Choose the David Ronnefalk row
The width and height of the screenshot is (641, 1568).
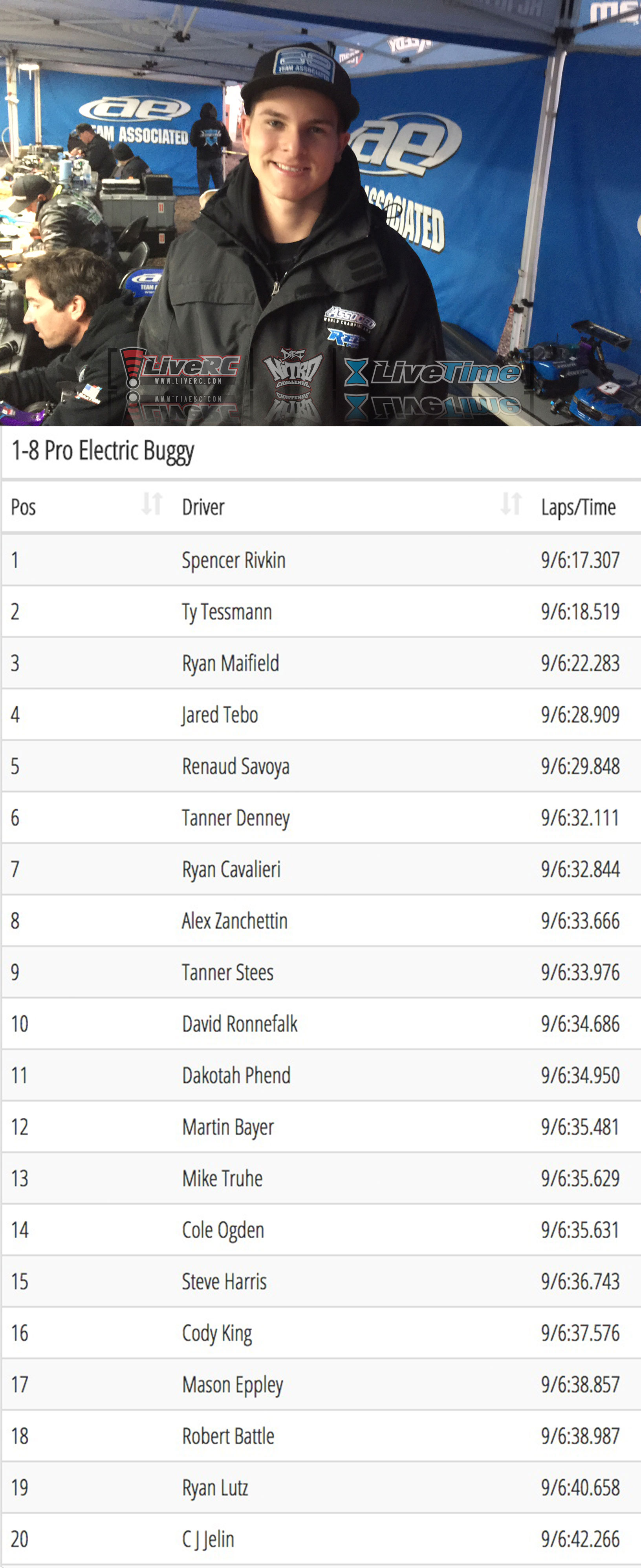pyautogui.click(x=320, y=1024)
